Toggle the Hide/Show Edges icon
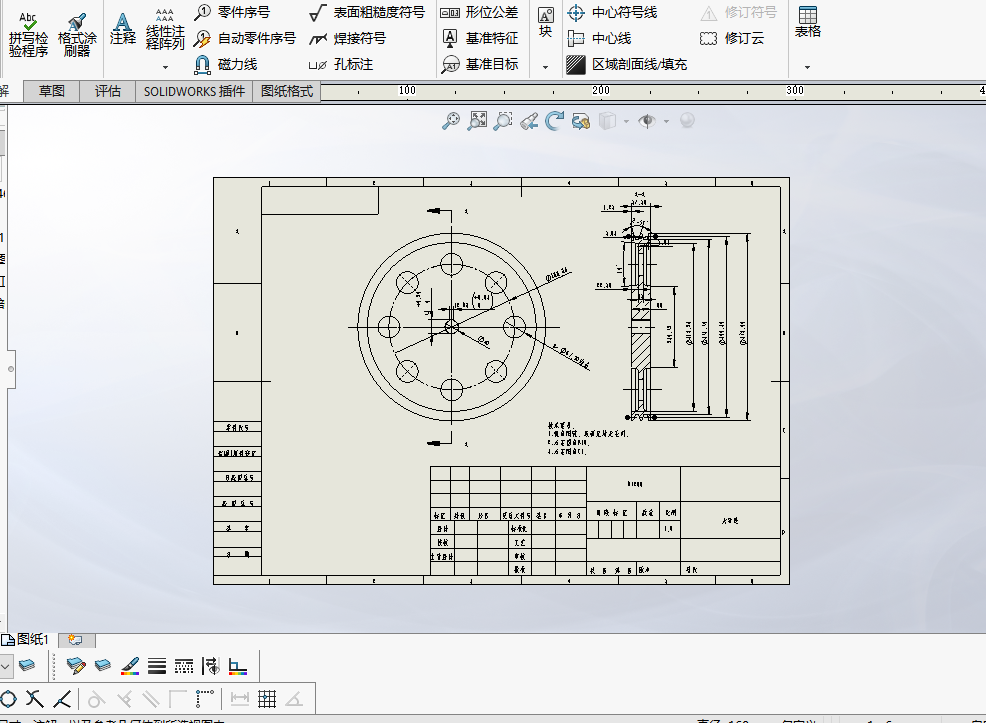 coord(211,666)
